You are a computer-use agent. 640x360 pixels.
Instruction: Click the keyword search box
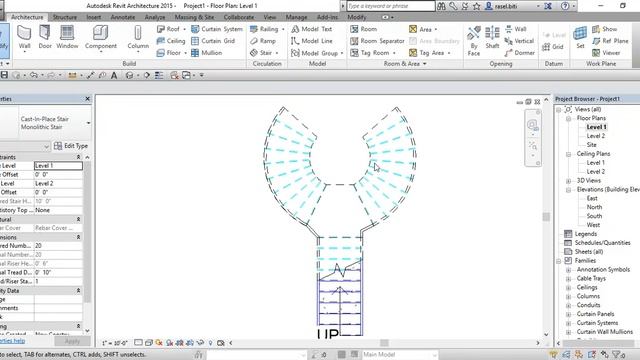point(391,6)
